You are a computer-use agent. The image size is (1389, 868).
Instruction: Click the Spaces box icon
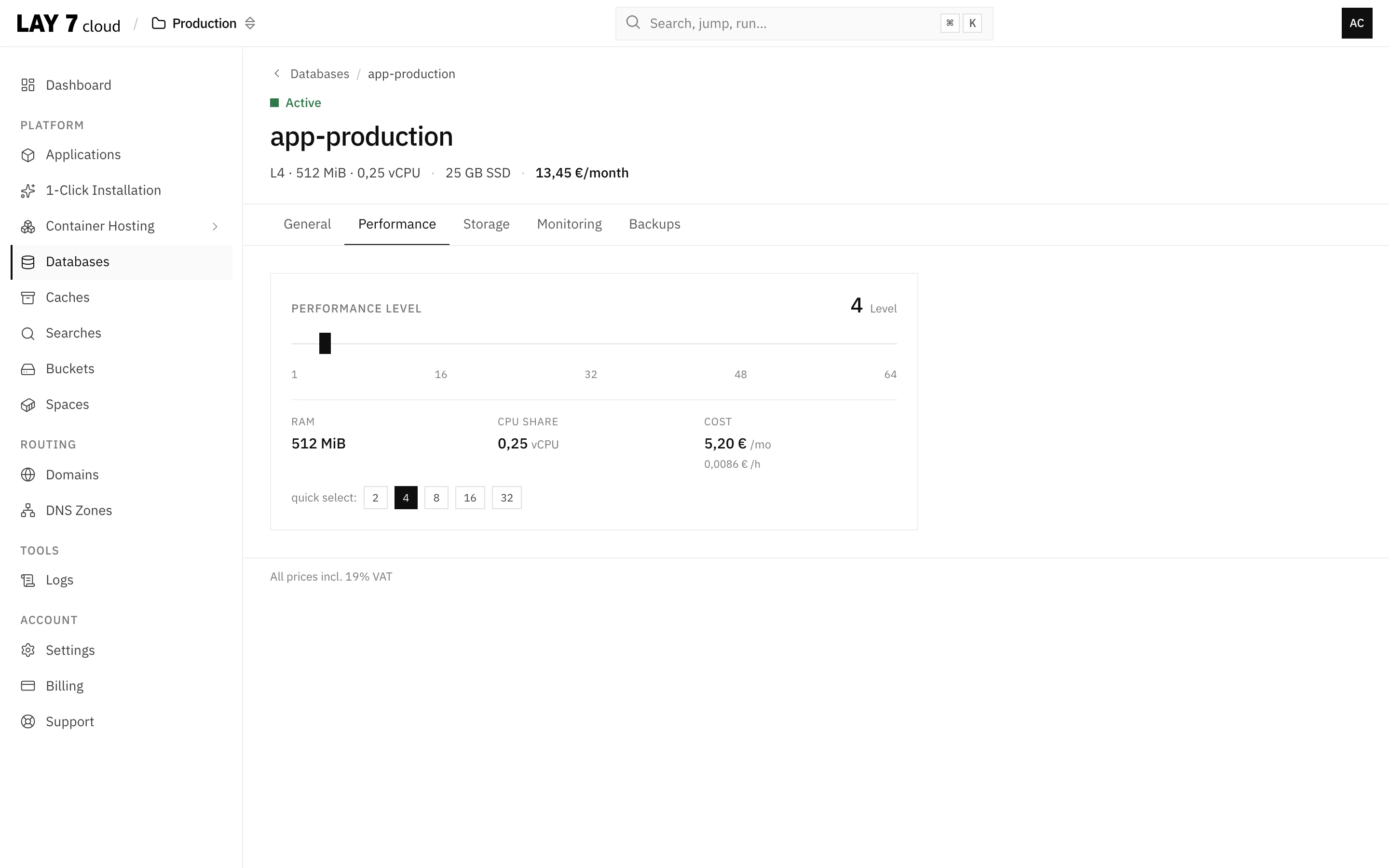(x=27, y=405)
